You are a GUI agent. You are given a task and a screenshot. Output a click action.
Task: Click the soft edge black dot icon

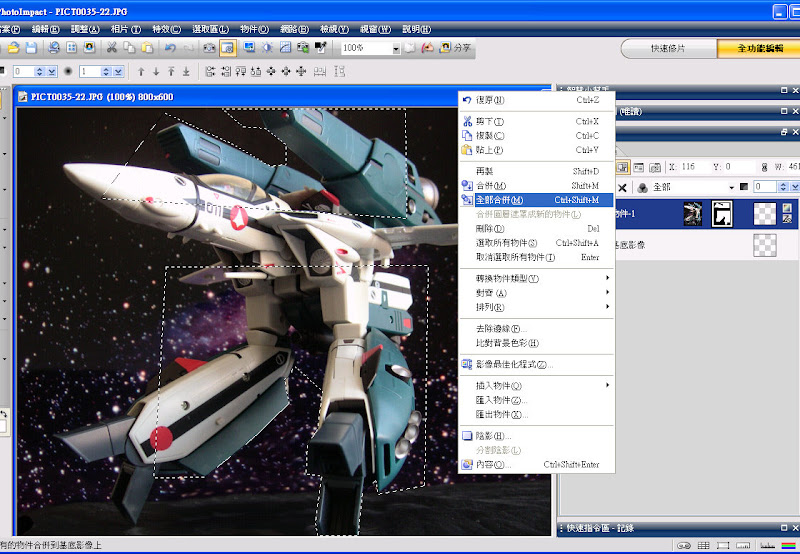coord(68,71)
